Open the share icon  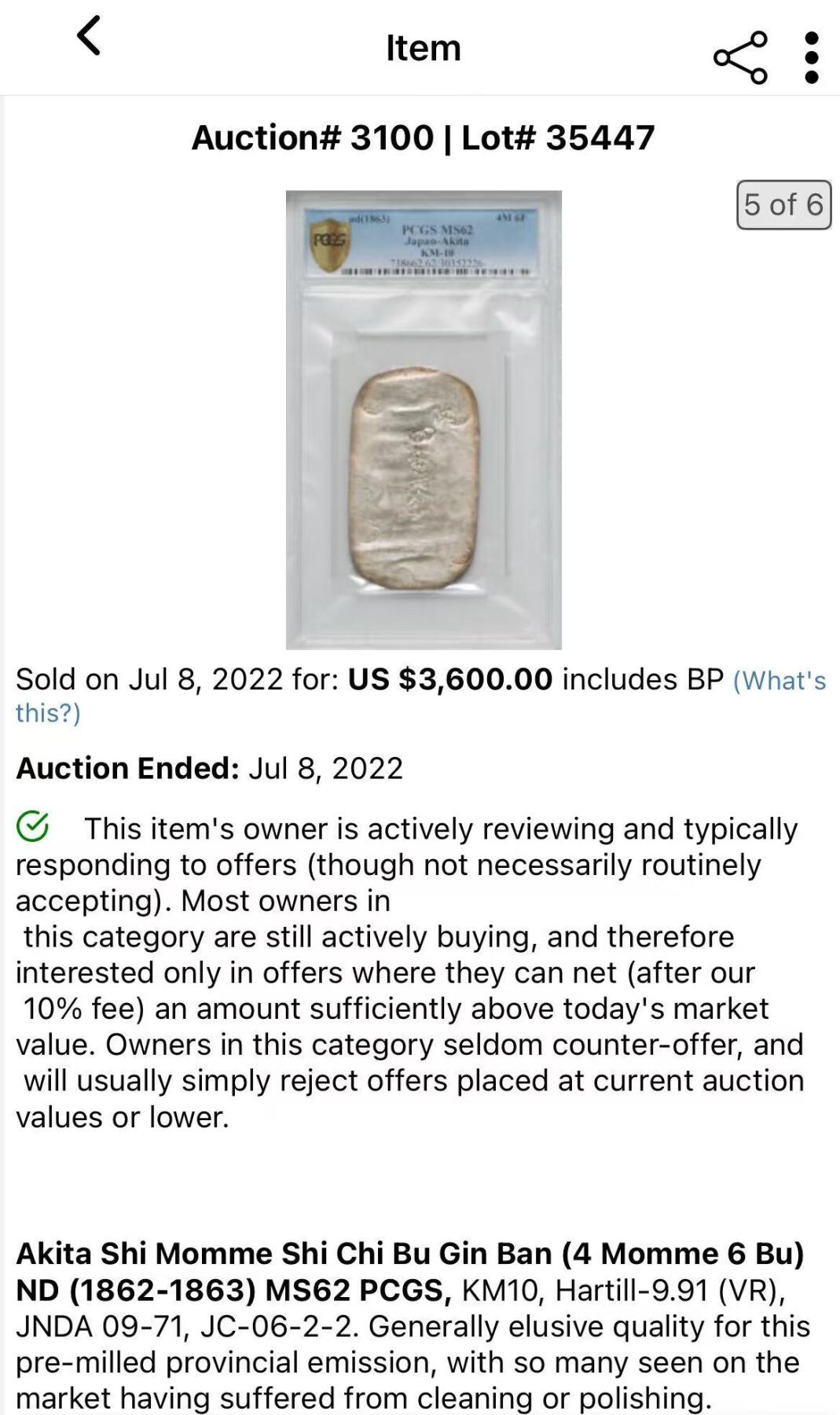tap(739, 57)
